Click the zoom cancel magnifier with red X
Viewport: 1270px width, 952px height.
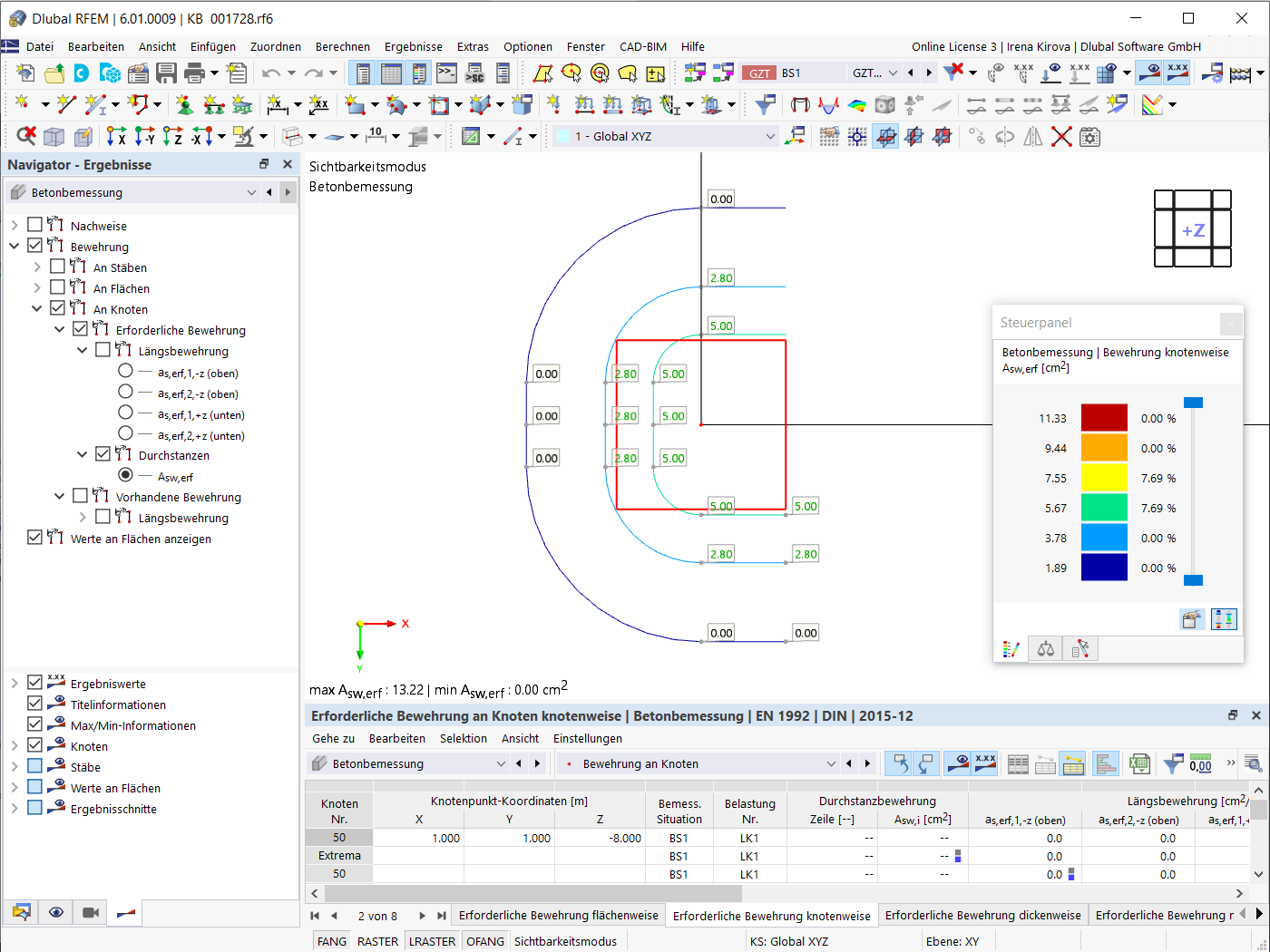point(26,137)
